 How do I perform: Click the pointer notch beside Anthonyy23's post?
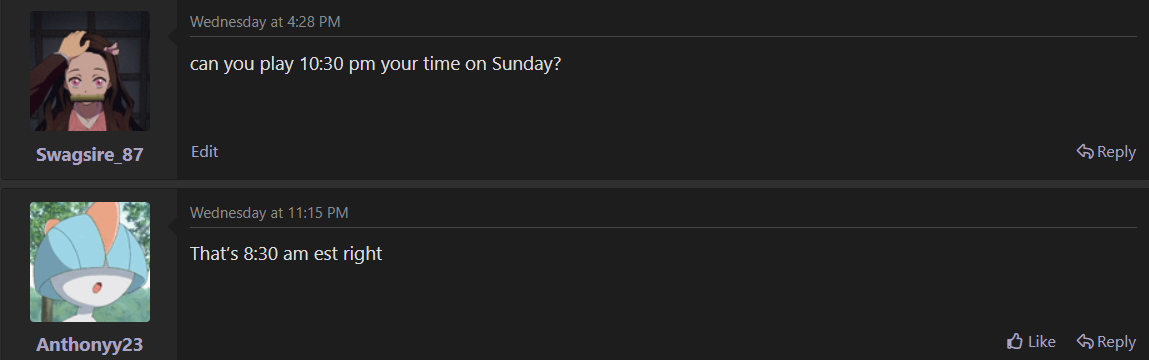[173, 226]
